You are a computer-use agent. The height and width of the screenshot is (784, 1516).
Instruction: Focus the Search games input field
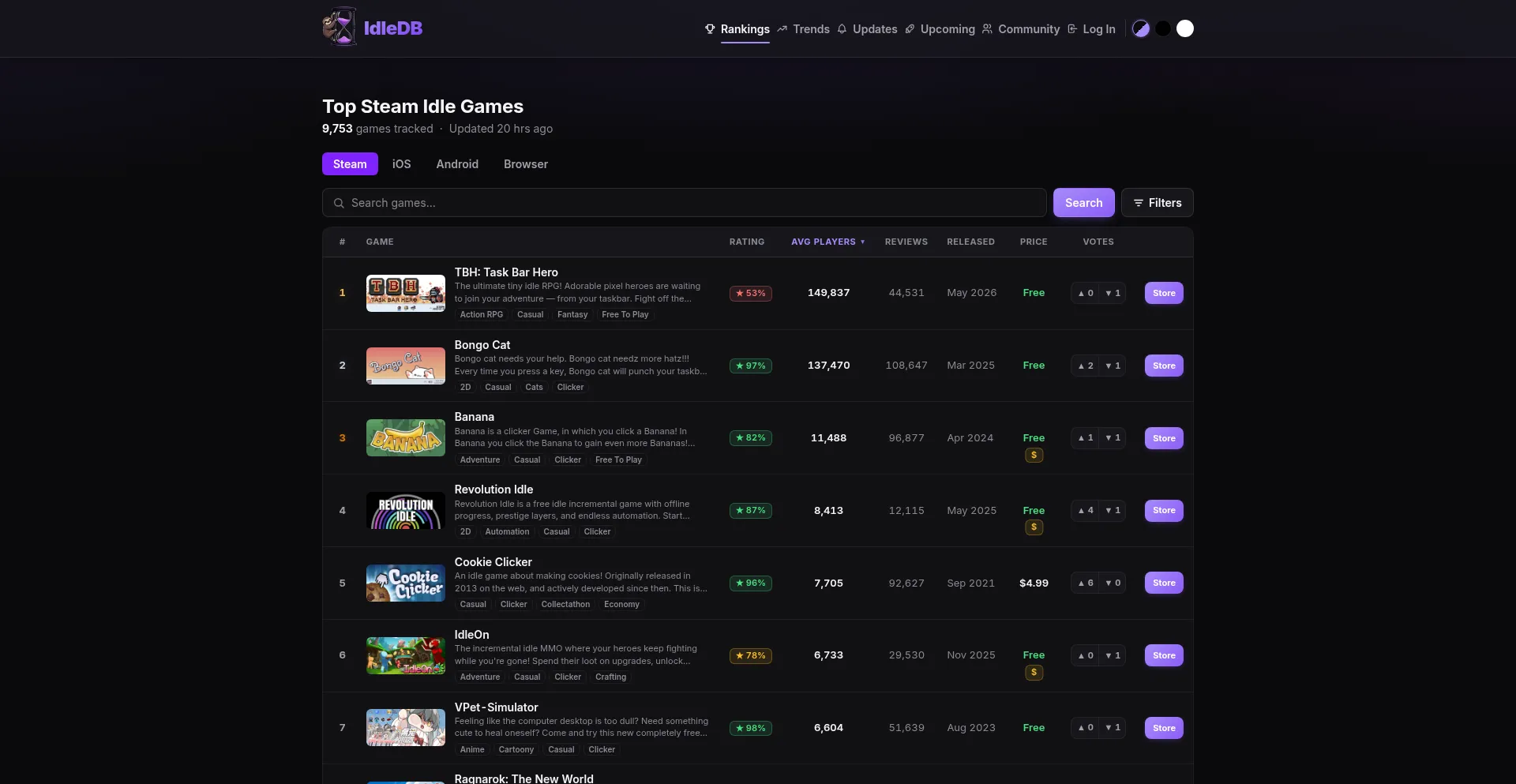pos(685,203)
